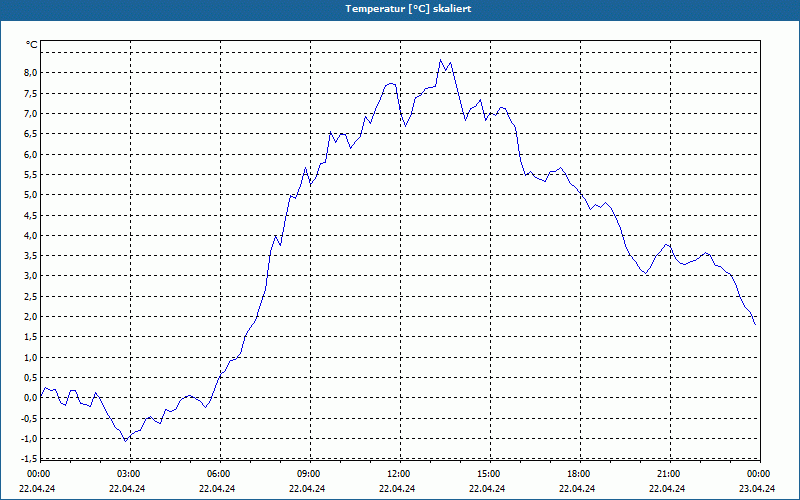Click the 1,5 y-axis label

coord(31,337)
